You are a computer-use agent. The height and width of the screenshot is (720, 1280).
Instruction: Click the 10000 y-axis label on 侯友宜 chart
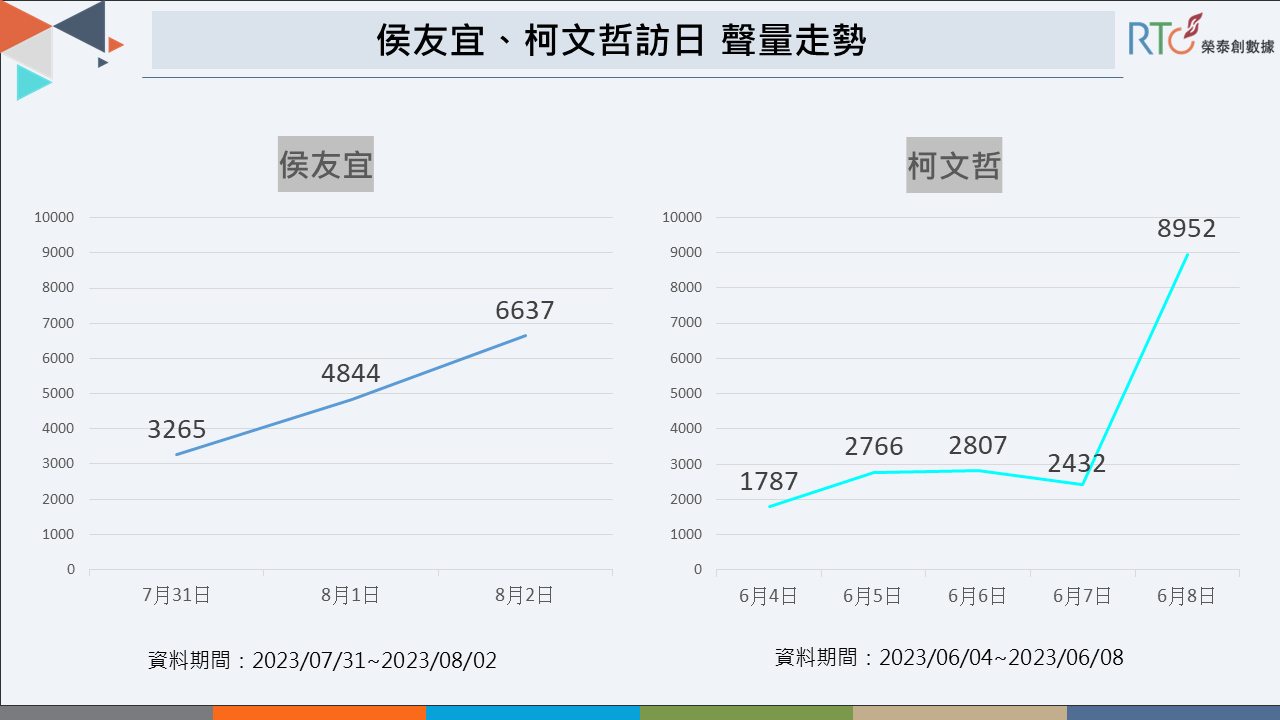point(54,217)
